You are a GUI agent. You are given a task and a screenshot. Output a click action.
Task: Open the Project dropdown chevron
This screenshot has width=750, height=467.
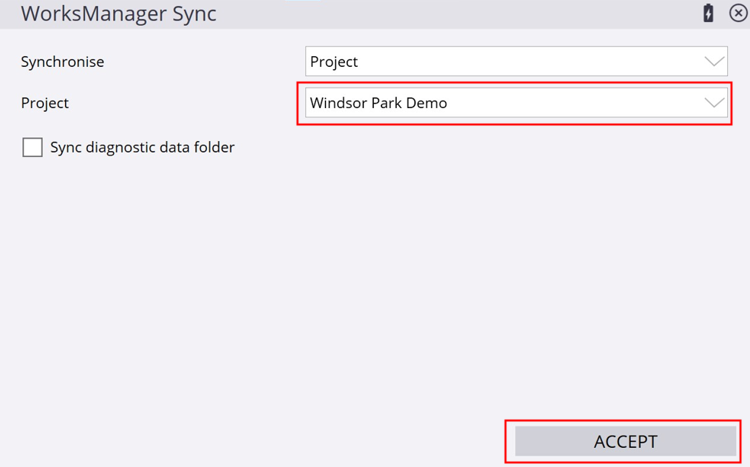tap(714, 103)
